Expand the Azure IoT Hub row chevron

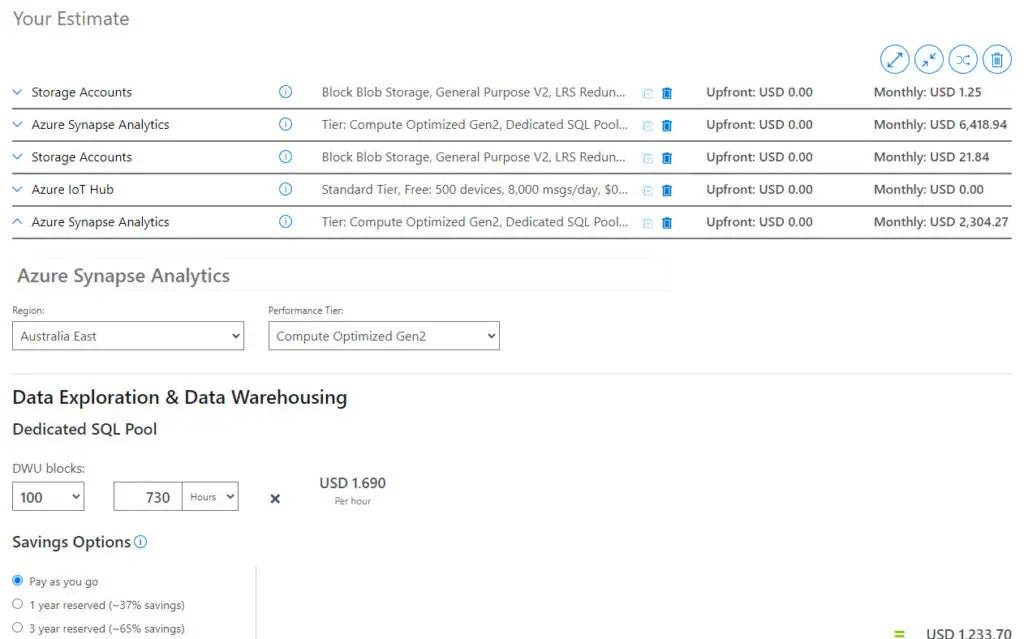[18, 189]
